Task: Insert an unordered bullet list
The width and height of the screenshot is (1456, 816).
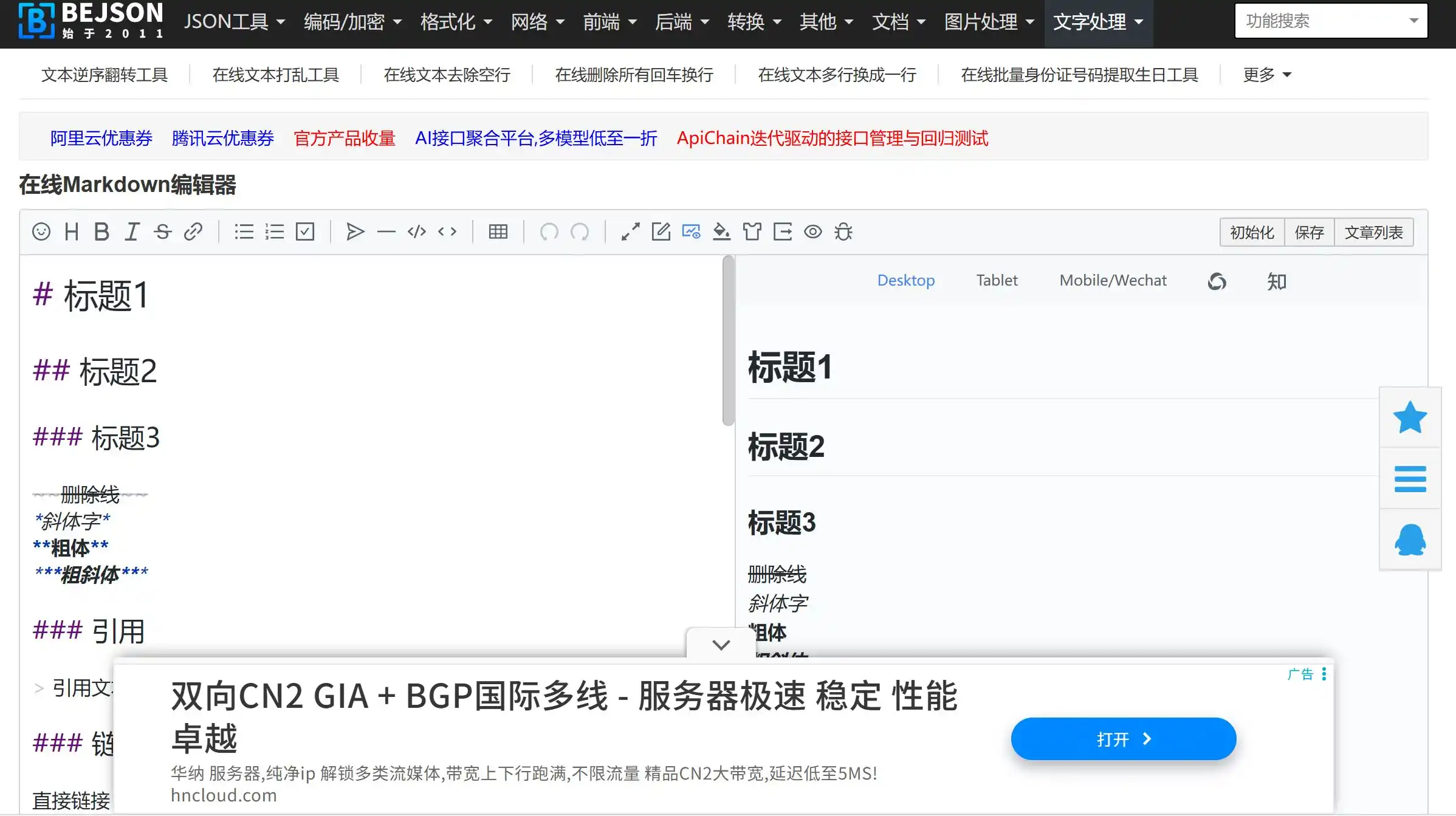Action: pyautogui.click(x=244, y=231)
